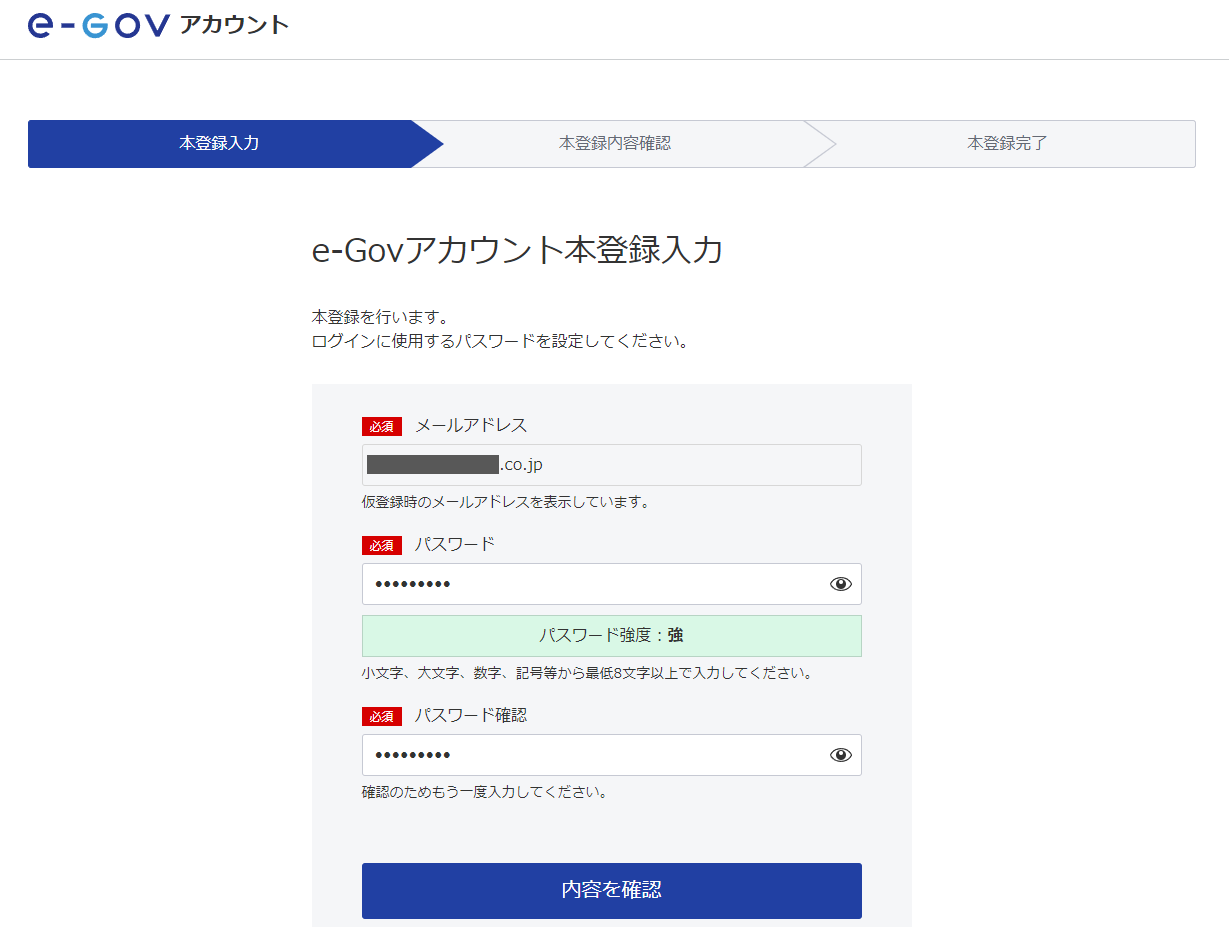Click the 確認のためもう一度入力 hint text
The height and width of the screenshot is (927, 1229).
tap(484, 792)
